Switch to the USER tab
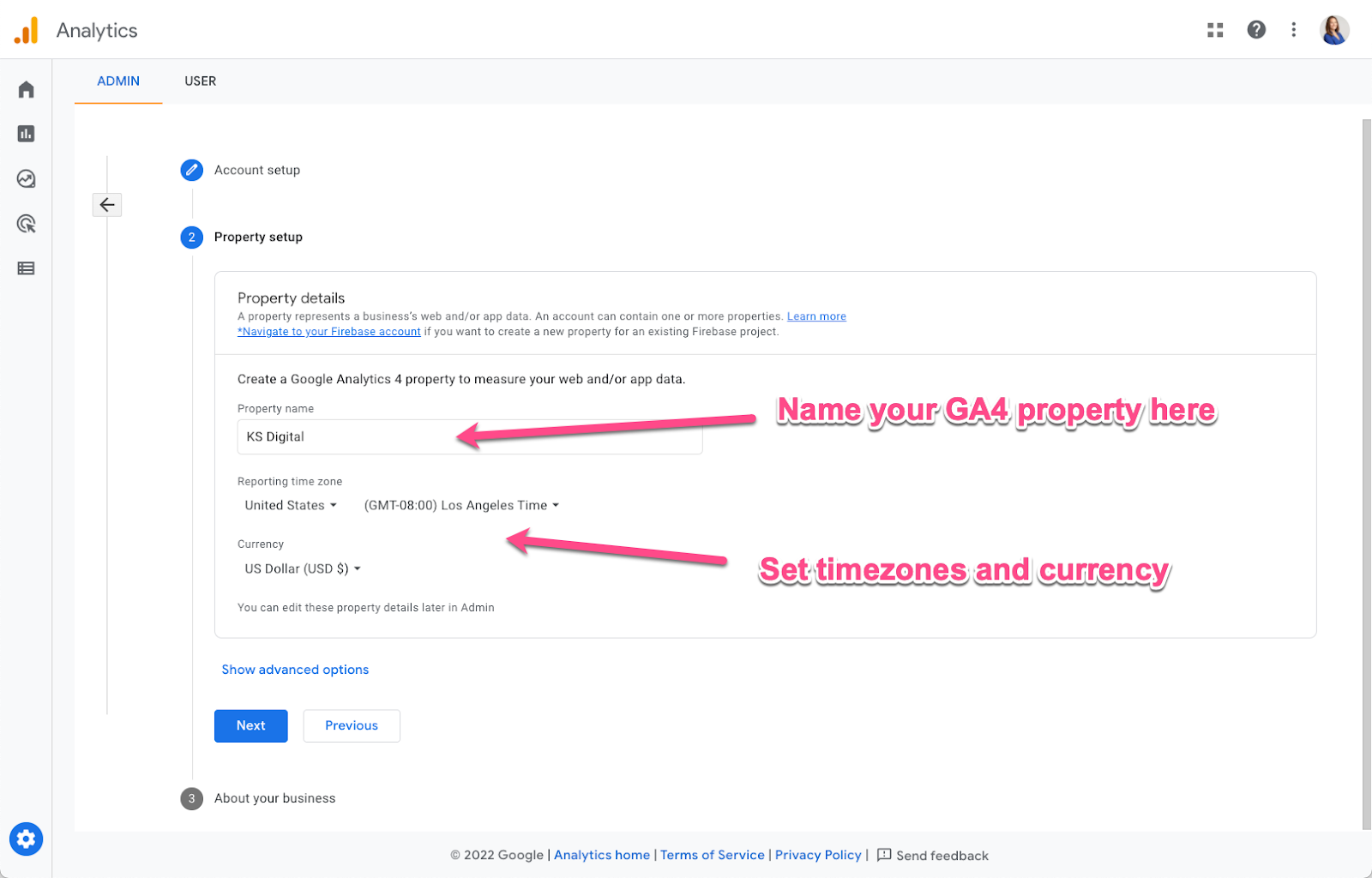 201,81
